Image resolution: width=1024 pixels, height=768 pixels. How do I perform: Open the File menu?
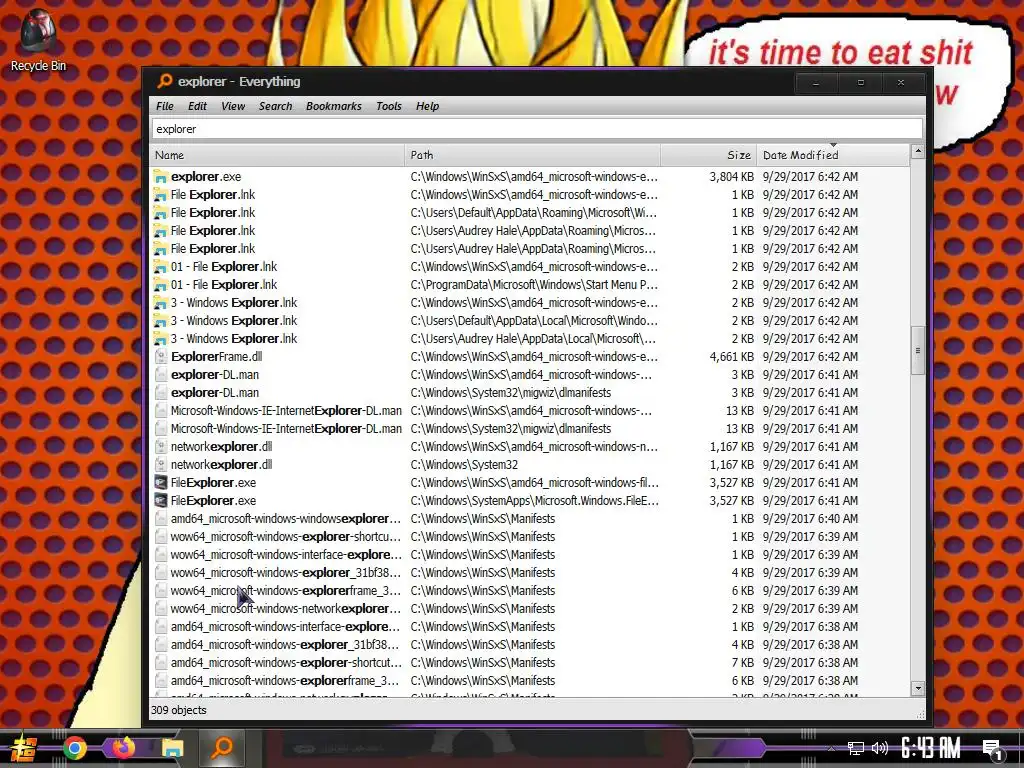pyautogui.click(x=165, y=106)
